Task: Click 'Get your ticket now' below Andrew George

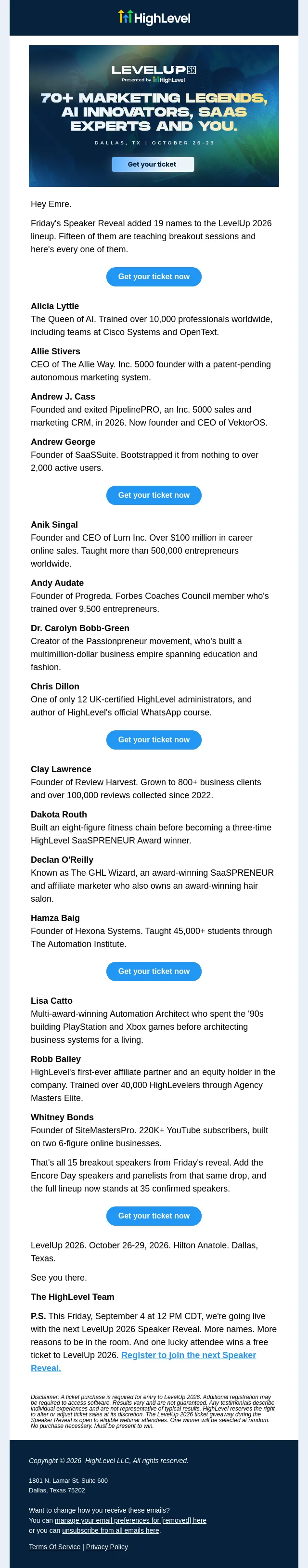Action: pos(154,495)
